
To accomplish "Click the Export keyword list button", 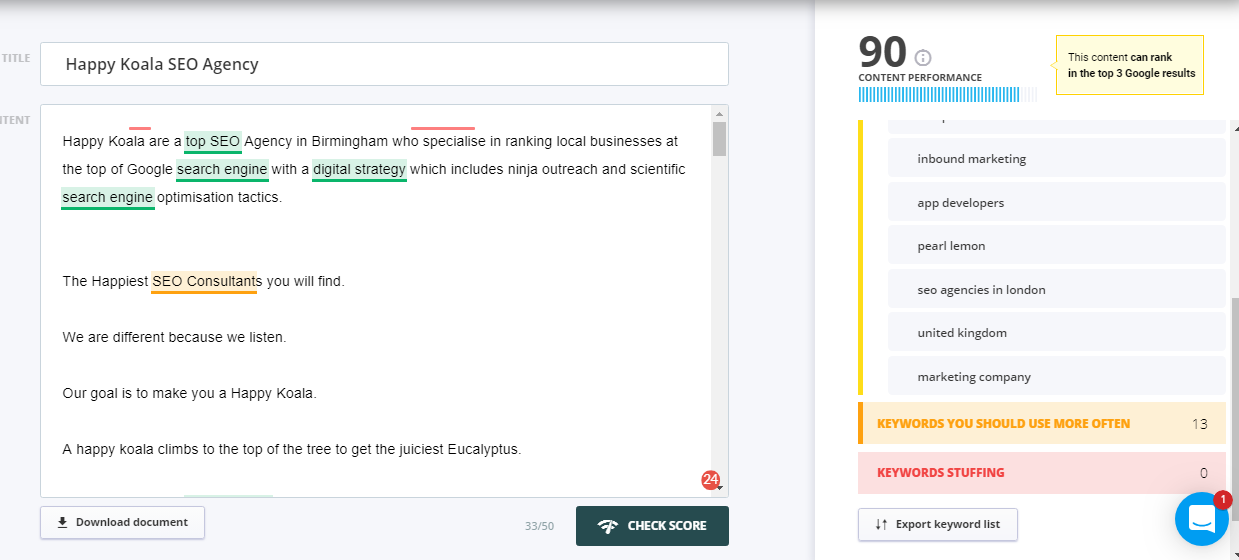I will pyautogui.click(x=937, y=524).
